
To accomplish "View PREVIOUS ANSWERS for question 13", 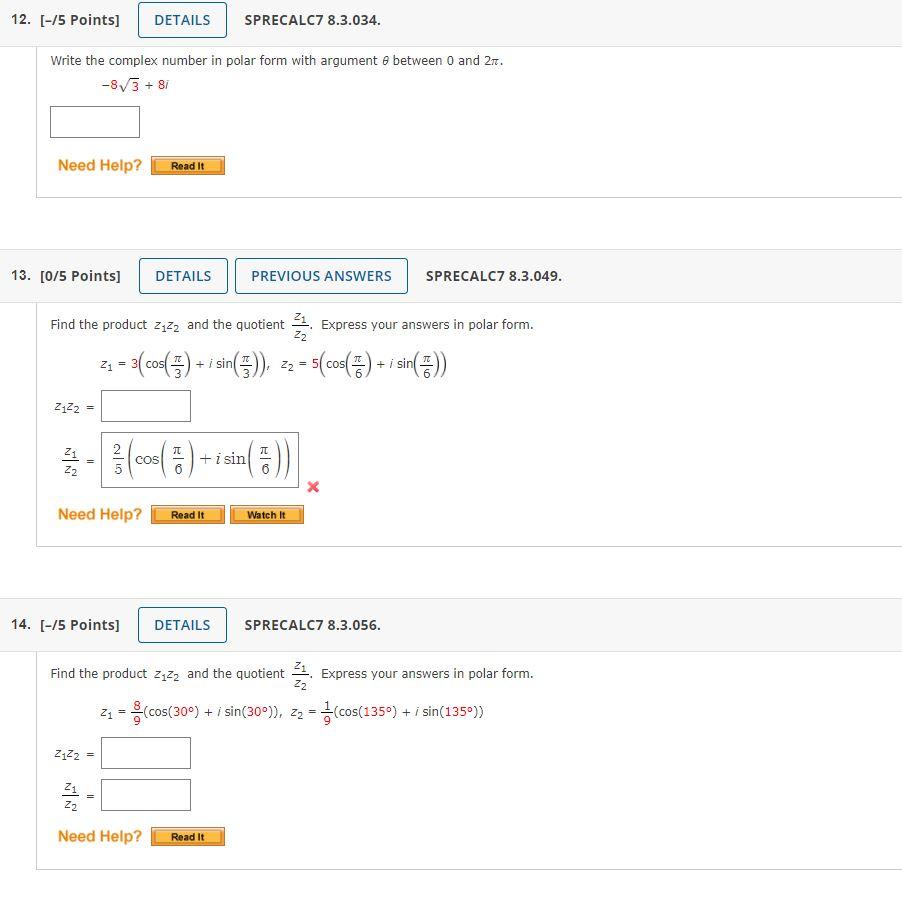I will 321,275.
